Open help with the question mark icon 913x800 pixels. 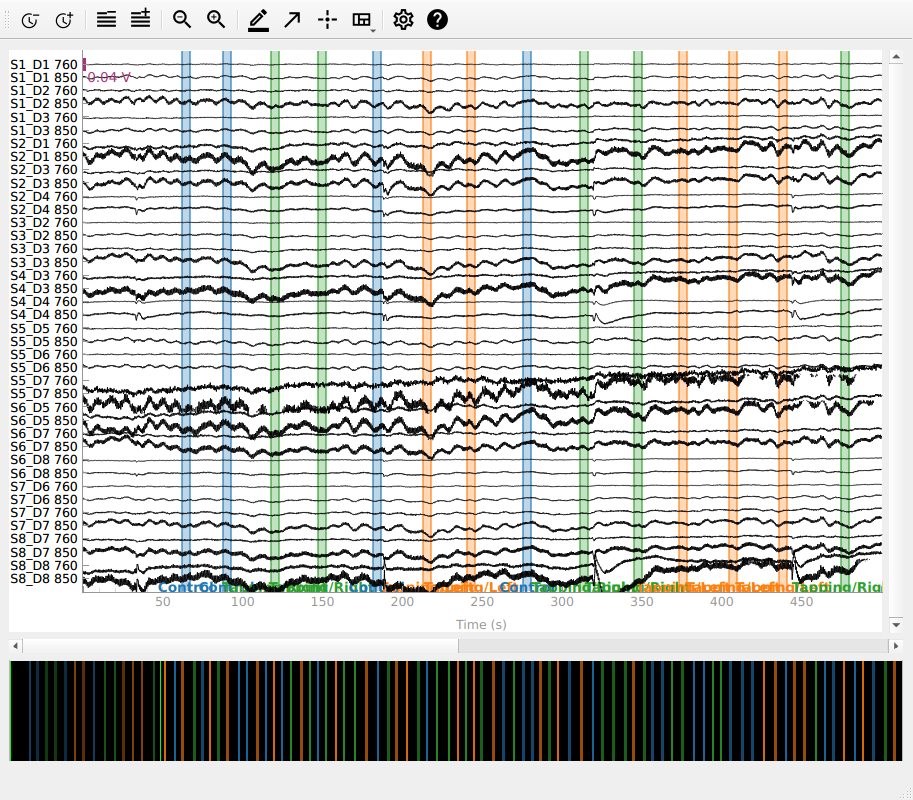click(x=437, y=19)
